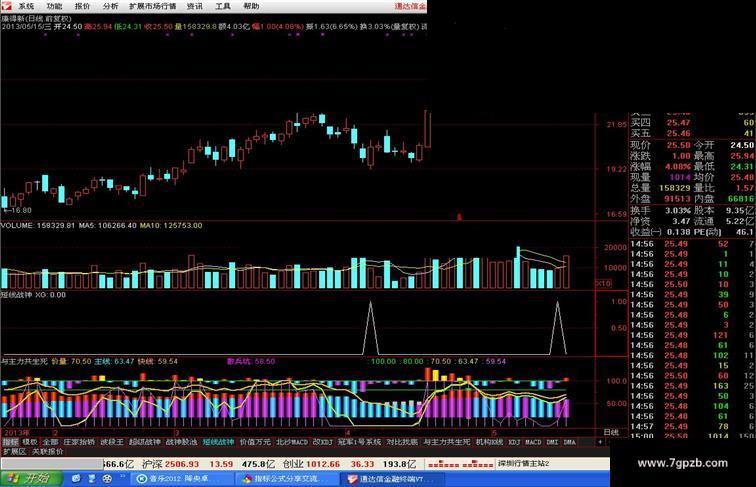Click the show desktop quick launch icon
This screenshot has height=487, width=756.
(x=92, y=479)
